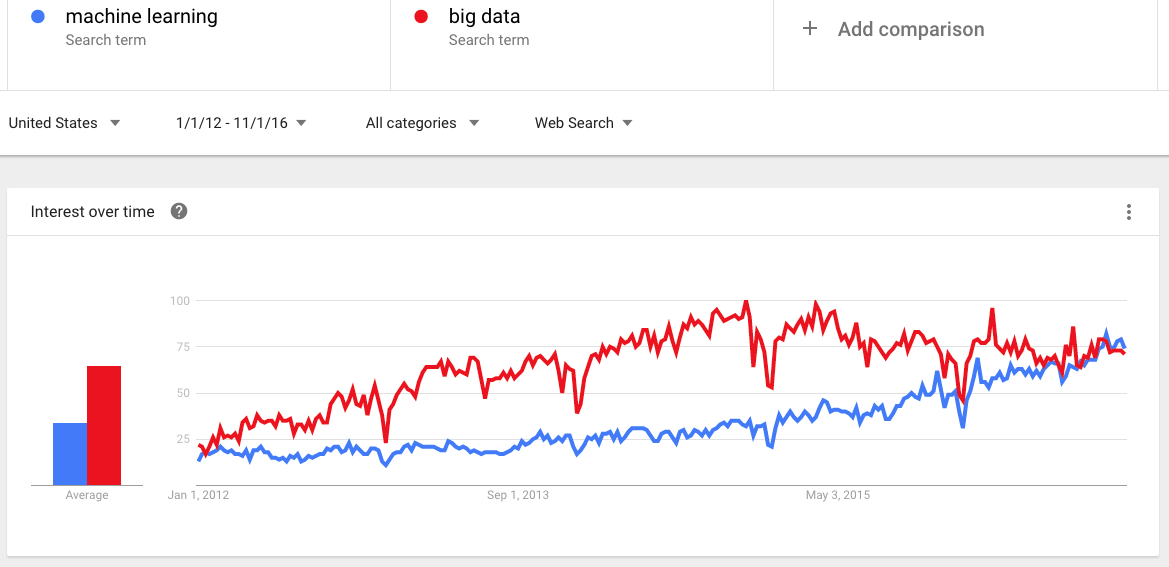This screenshot has width=1169, height=567.
Task: Click the dropdown arrow next to United States
Action: pos(115,123)
